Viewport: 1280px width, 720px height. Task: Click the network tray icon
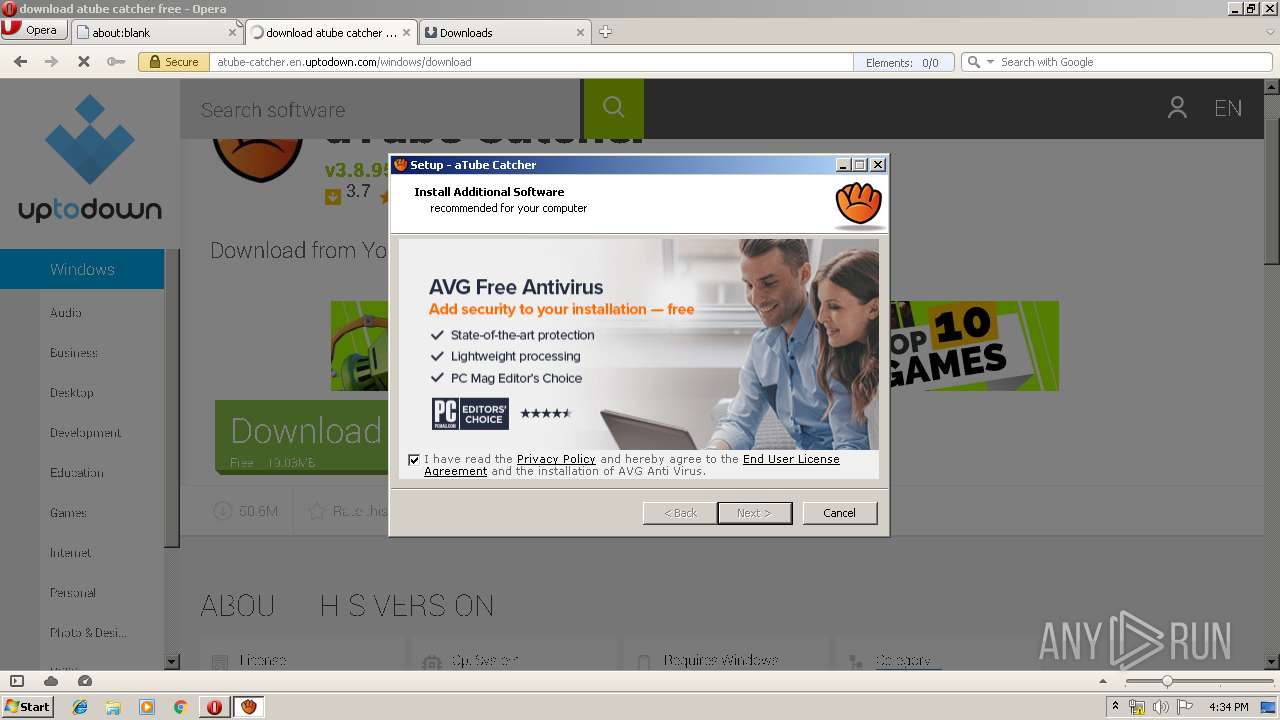point(1137,707)
